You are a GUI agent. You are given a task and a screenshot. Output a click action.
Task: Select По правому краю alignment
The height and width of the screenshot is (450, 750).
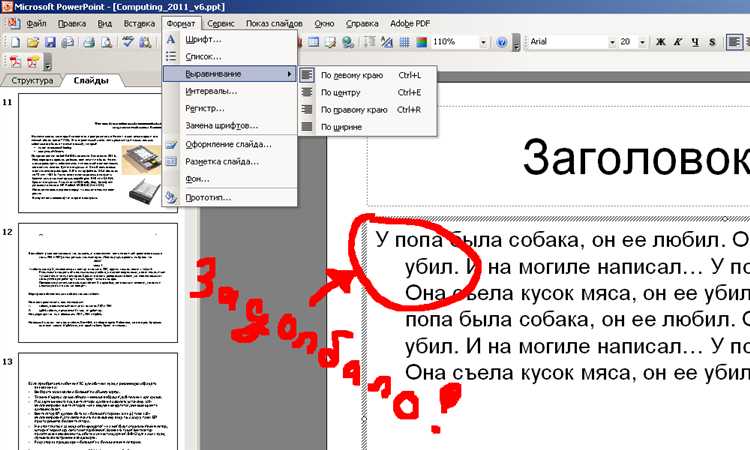tap(367, 110)
